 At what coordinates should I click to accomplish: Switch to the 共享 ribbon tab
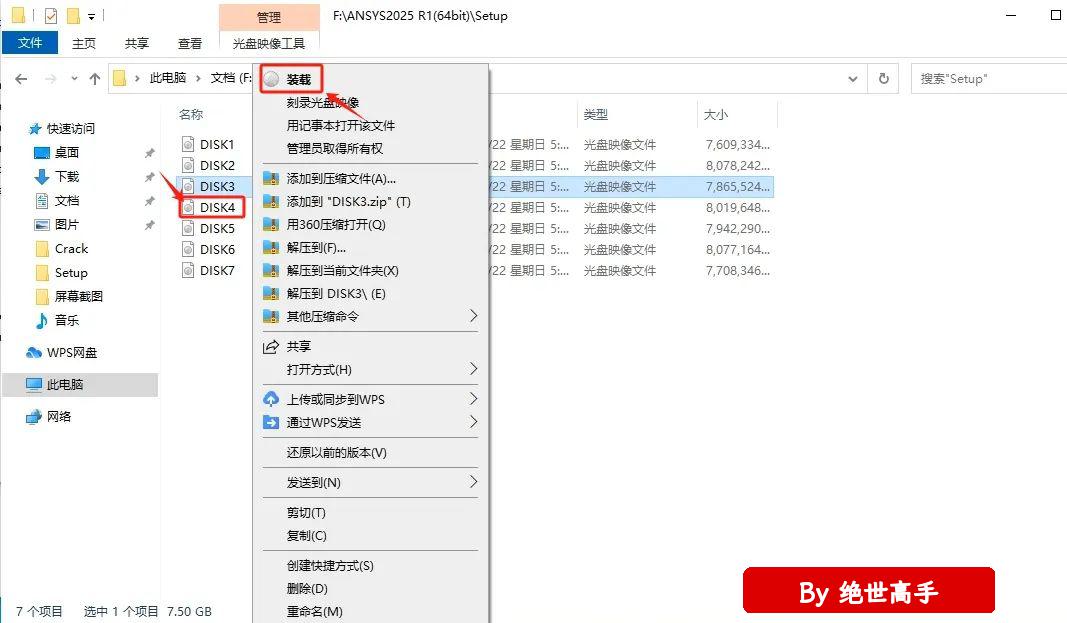coord(137,44)
